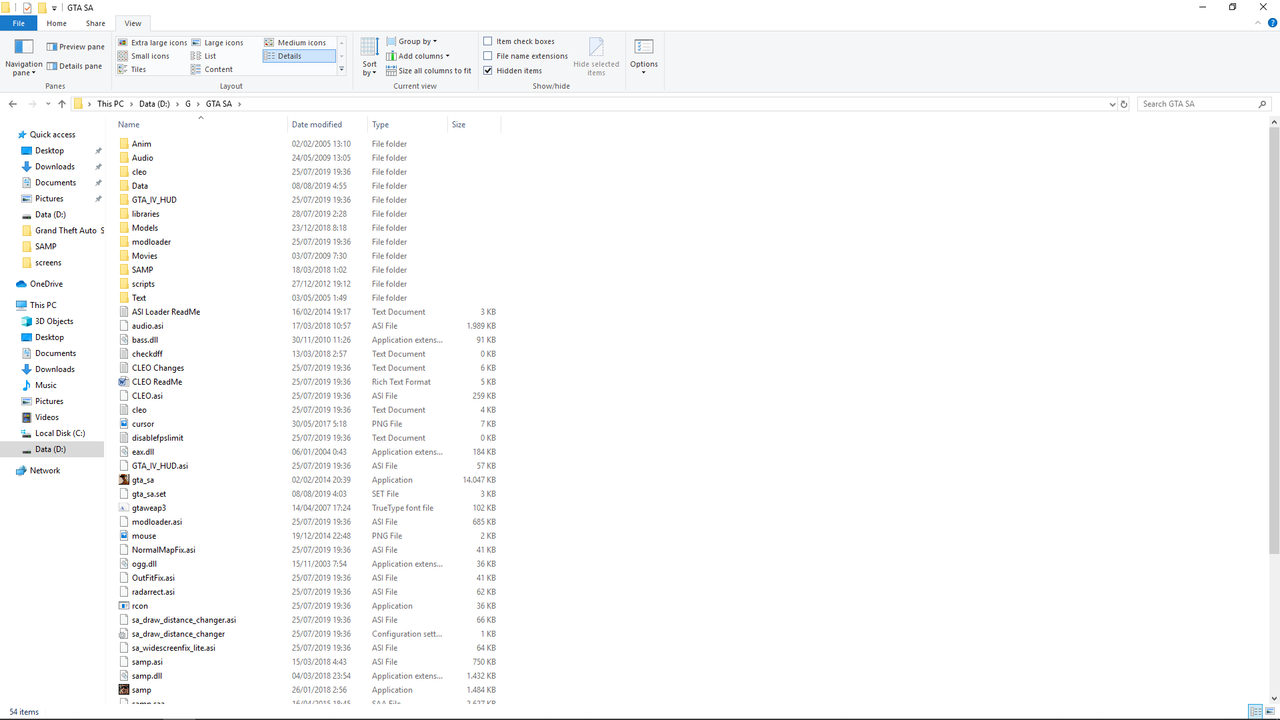This screenshot has width=1280, height=720.
Task: Open the Sort by dropdown
Action: (369, 57)
